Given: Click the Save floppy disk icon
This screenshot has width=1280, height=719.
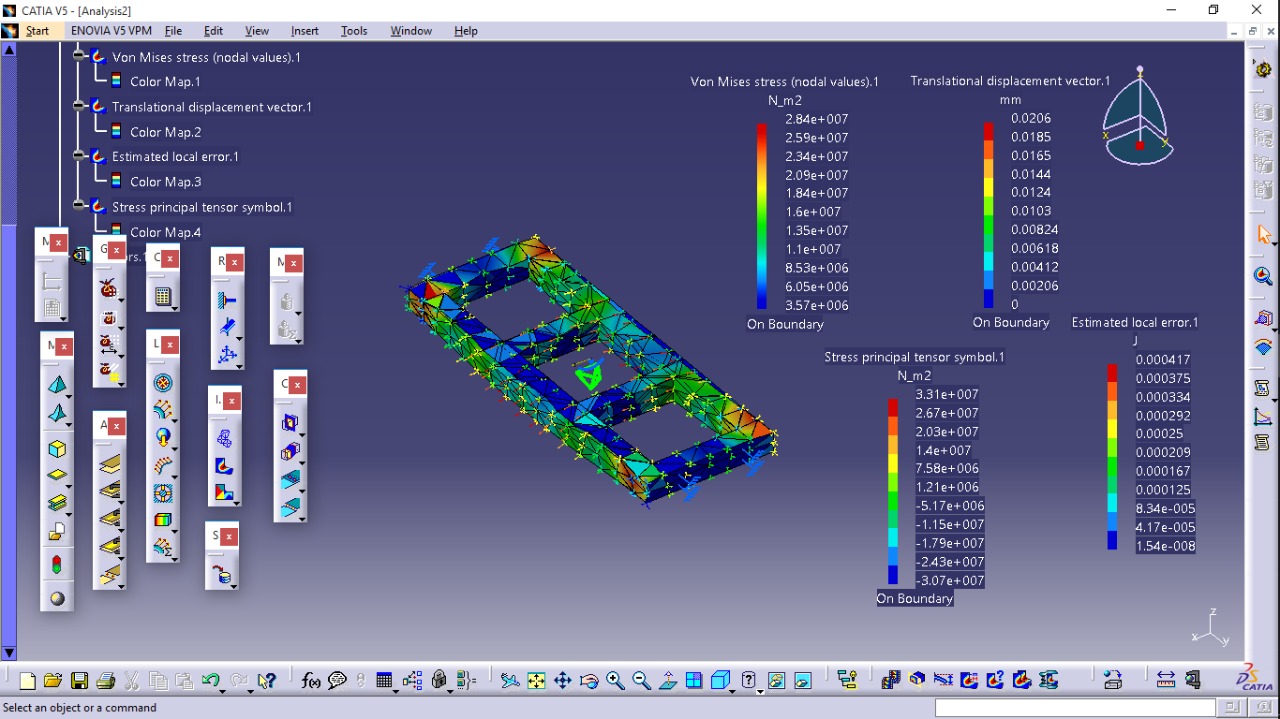Looking at the screenshot, I should pyautogui.click(x=80, y=681).
